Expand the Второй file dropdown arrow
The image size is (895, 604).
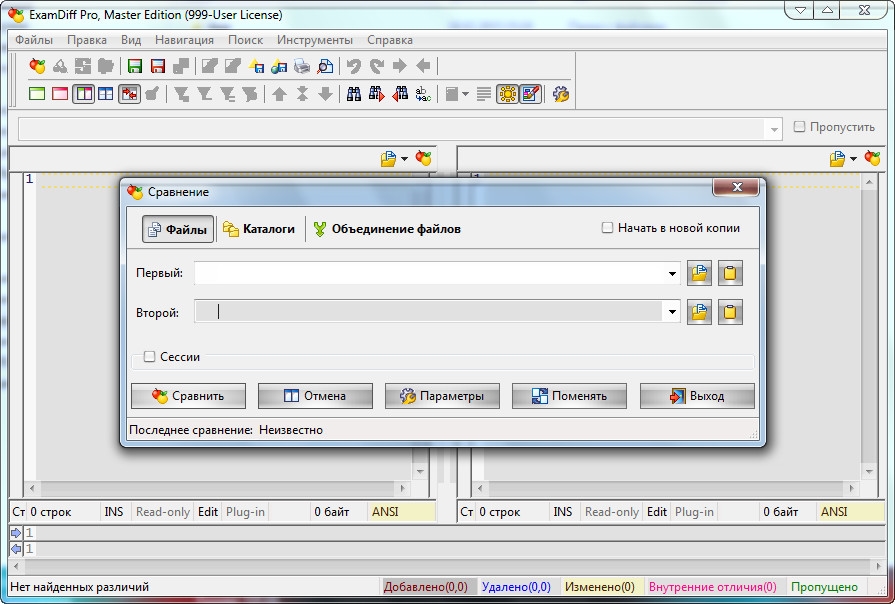pyautogui.click(x=672, y=312)
